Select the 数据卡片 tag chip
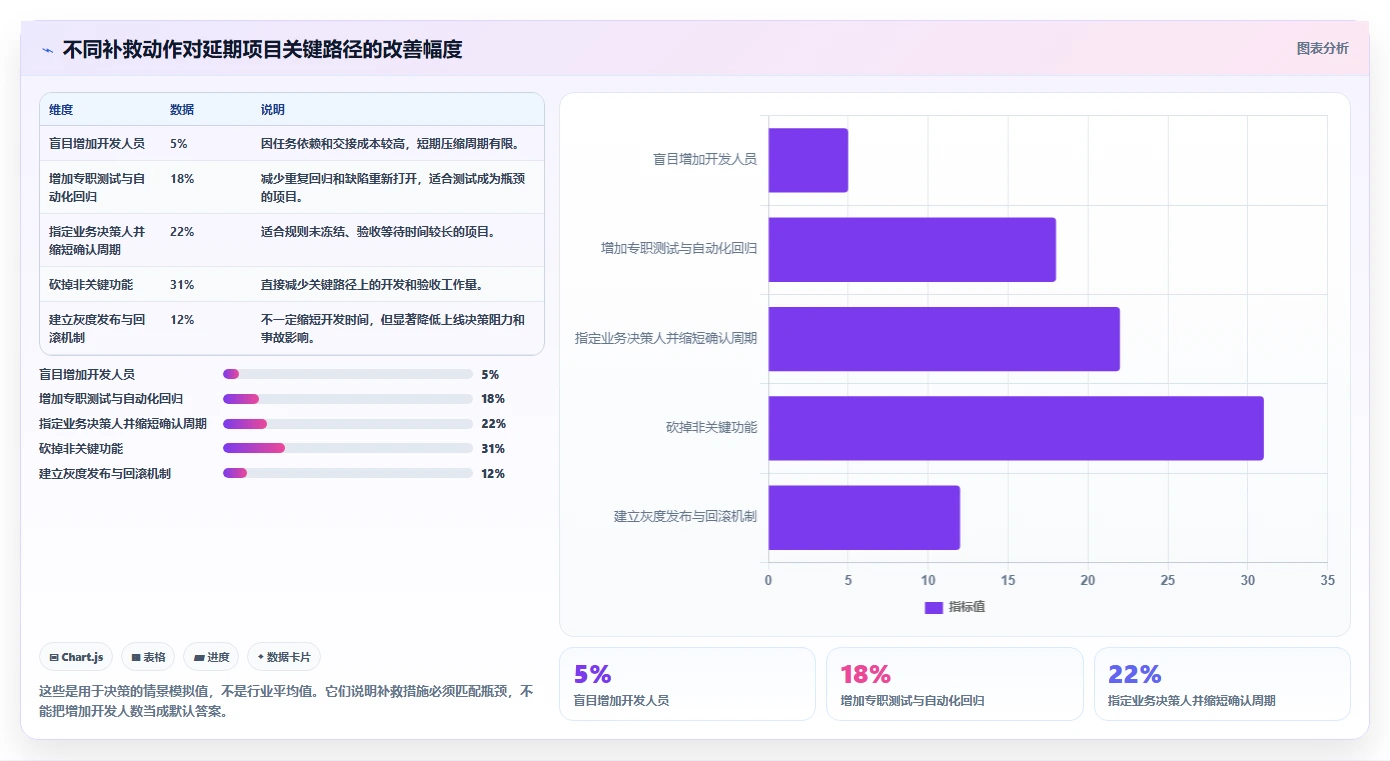Image resolution: width=1390 pixels, height=761 pixels. coord(284,657)
